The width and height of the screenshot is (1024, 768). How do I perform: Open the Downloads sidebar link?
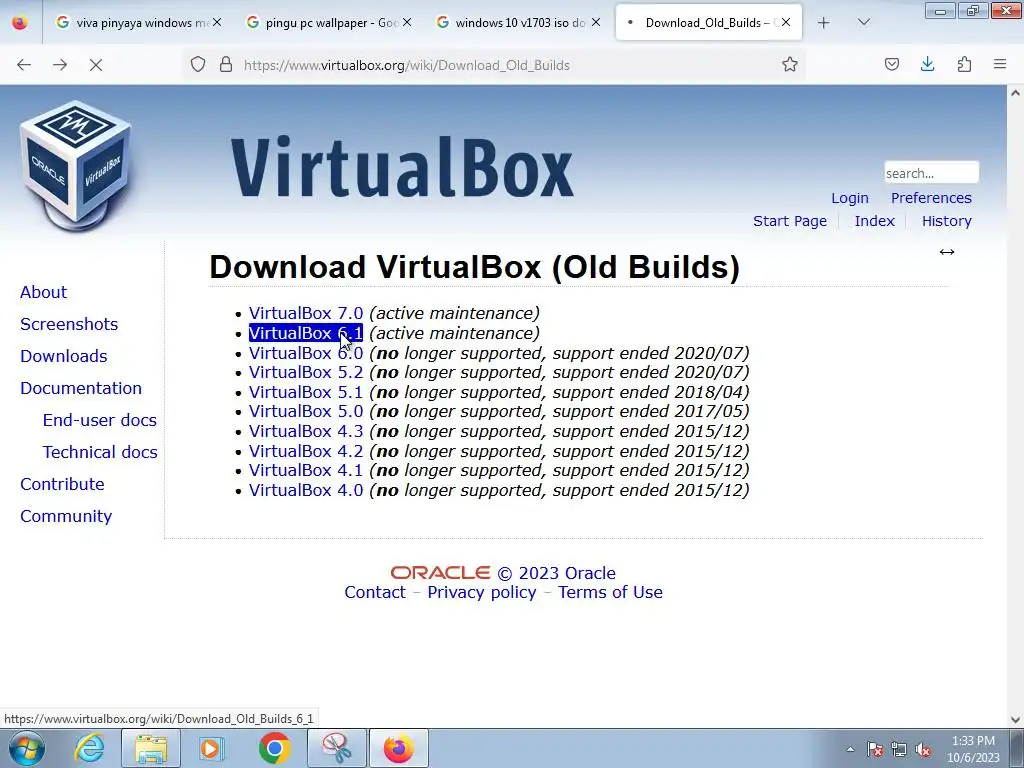[63, 356]
